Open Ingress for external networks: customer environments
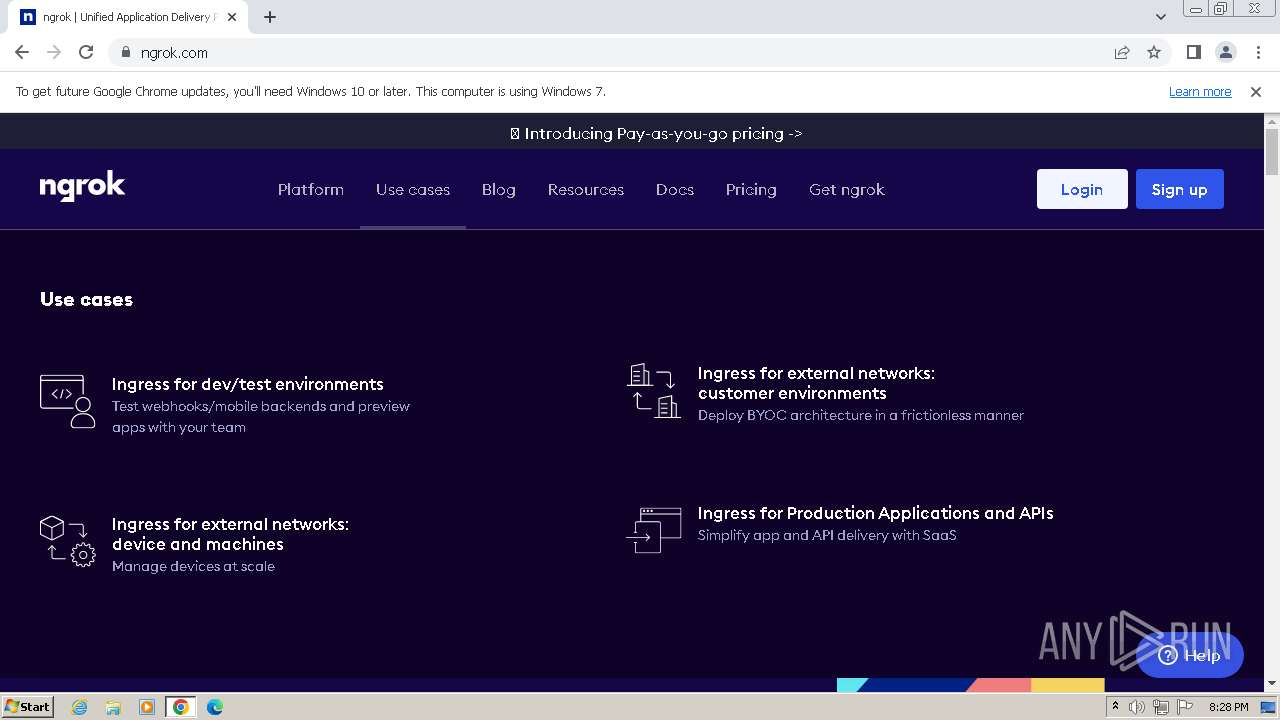This screenshot has height=720, width=1280. point(816,383)
